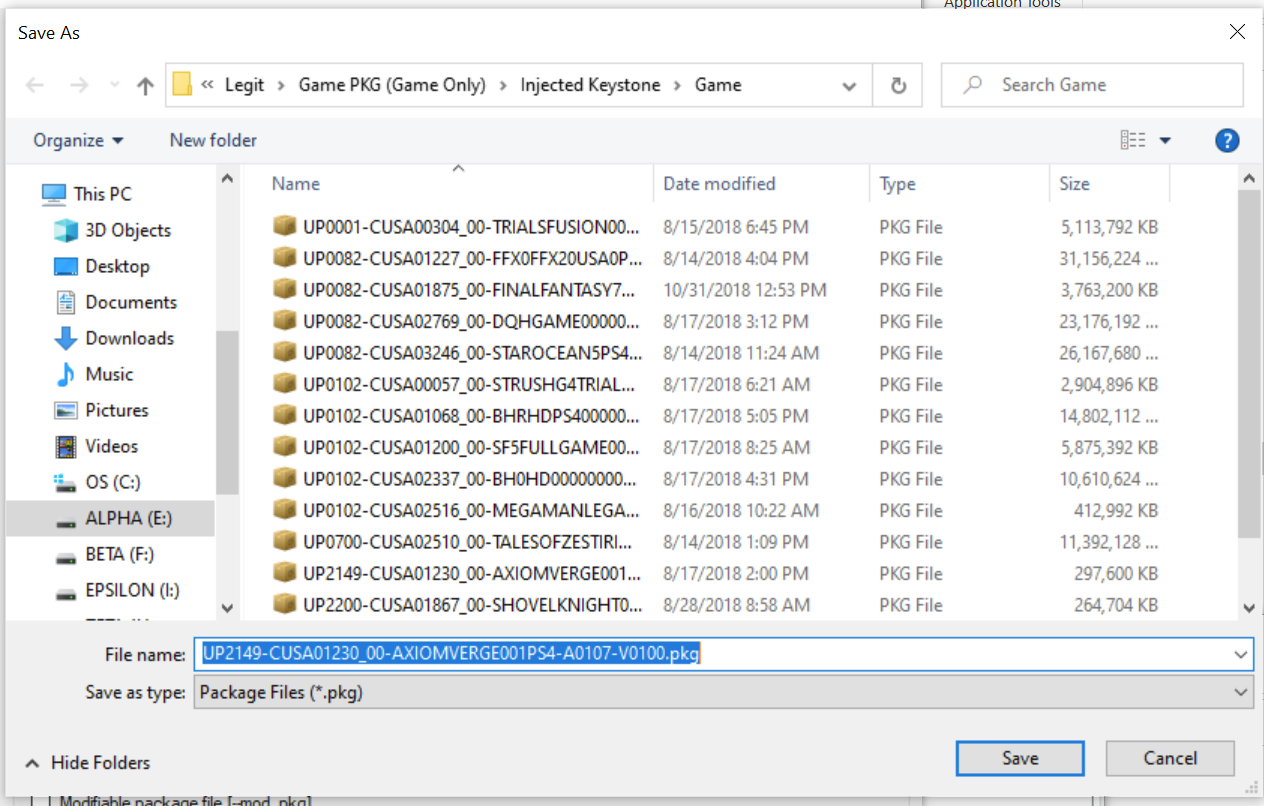
Task: Select EPSILON (I:) drive in sidebar
Action: (132, 590)
